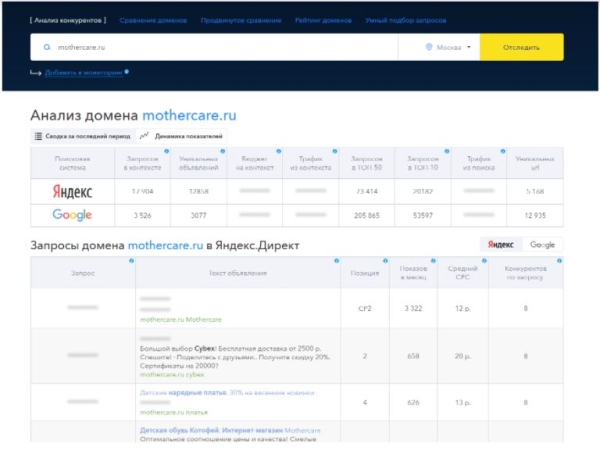Click the info icon on the Средний CPC header
Image resolution: width=600 pixels, height=450 pixels.
[484, 261]
